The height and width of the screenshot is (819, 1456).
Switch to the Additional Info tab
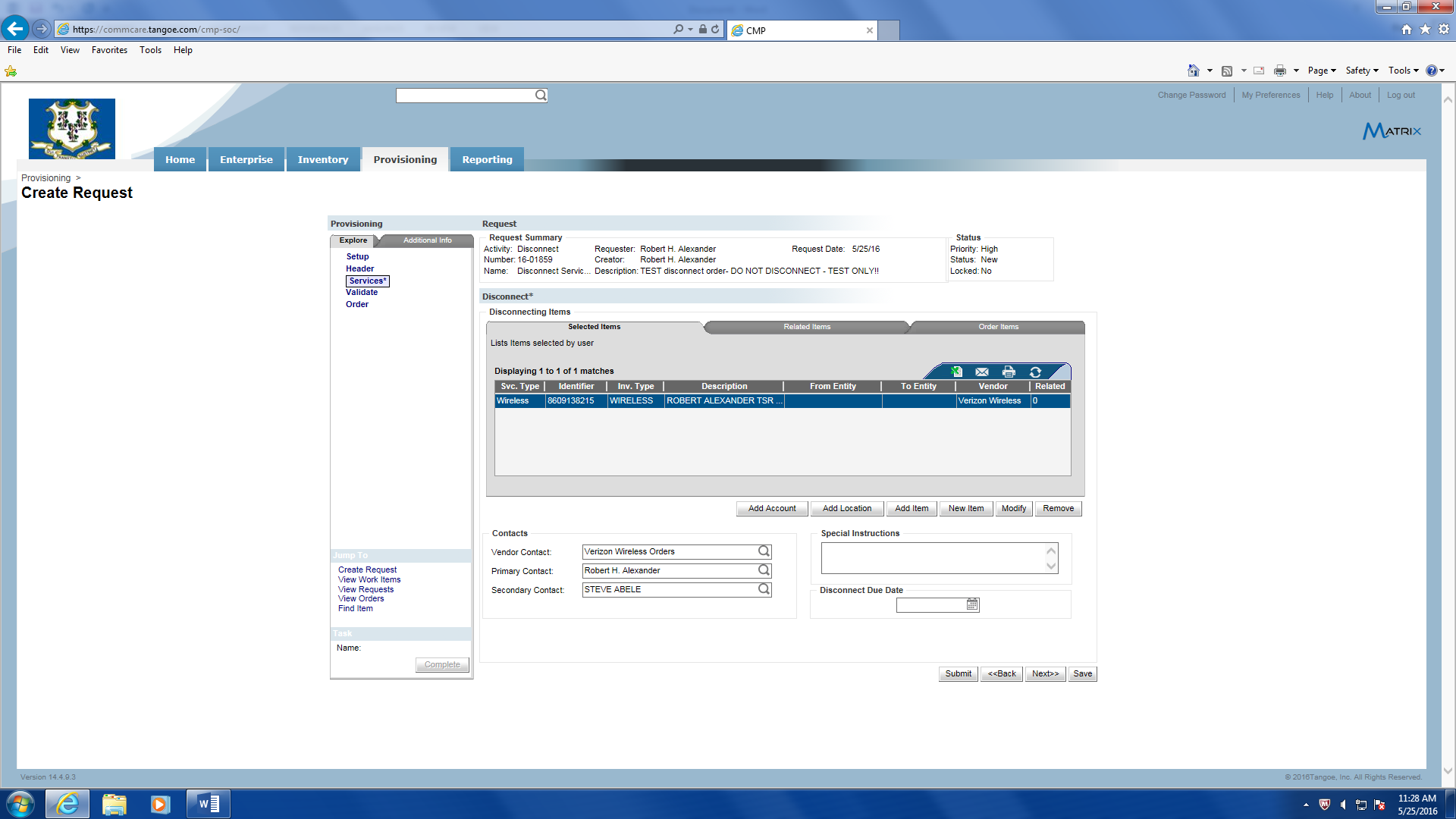pos(427,240)
